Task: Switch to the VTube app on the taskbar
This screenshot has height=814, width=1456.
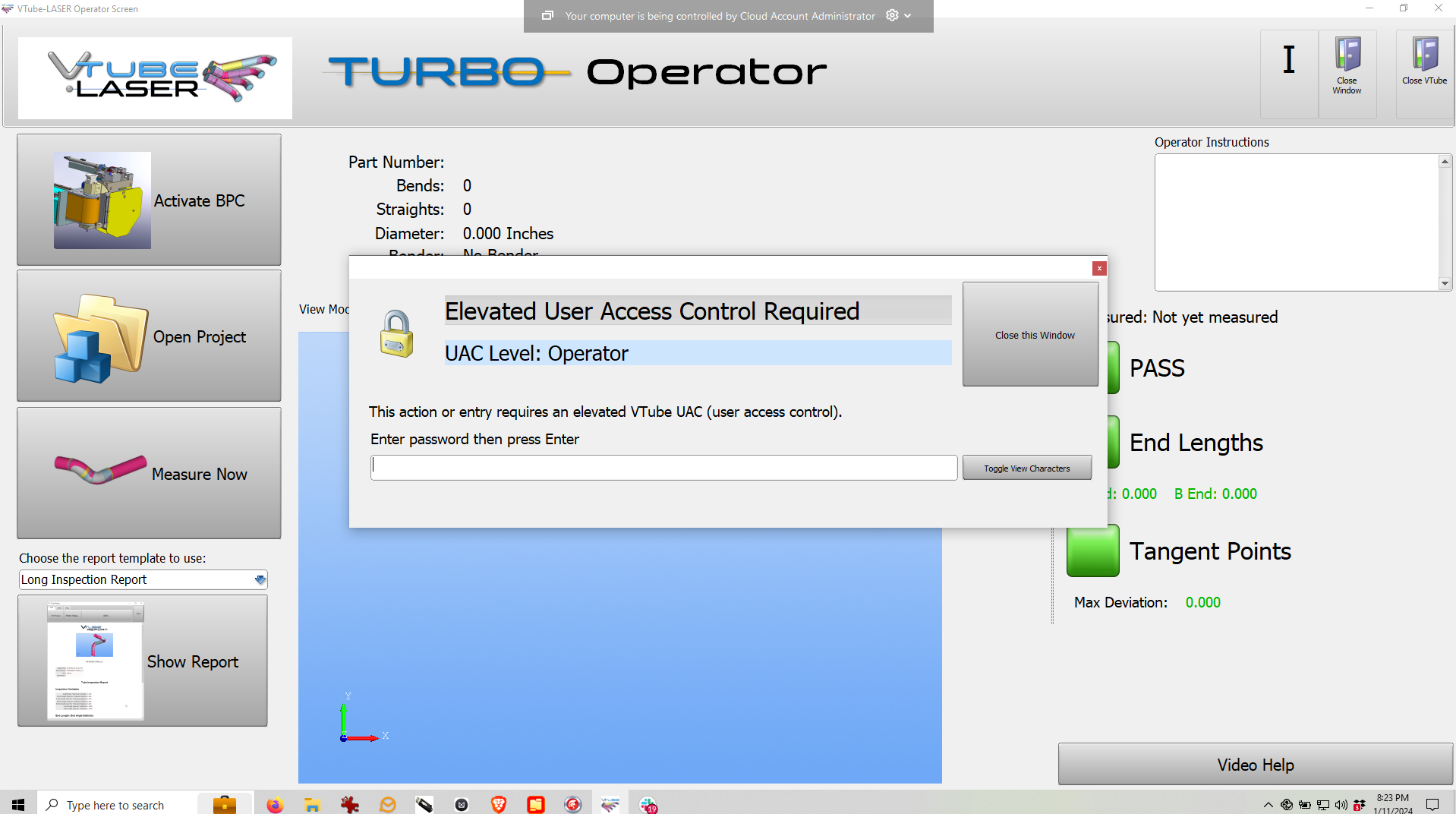Action: point(610,804)
